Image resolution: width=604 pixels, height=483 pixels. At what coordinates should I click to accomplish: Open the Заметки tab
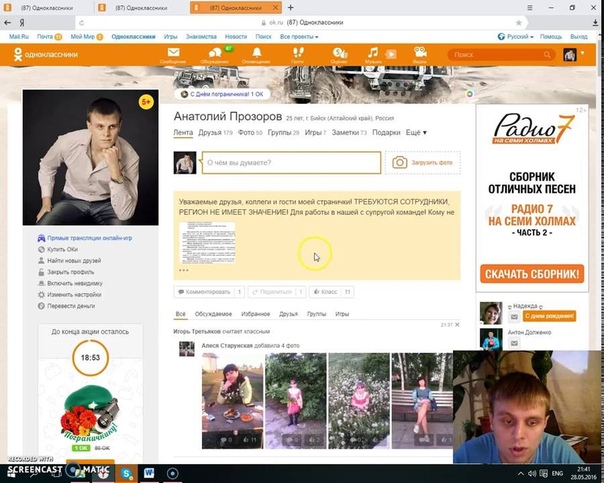coord(349,132)
